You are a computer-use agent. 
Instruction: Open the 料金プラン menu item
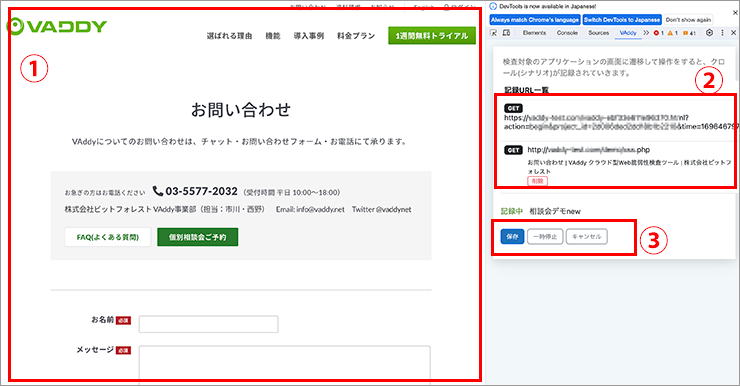click(356, 36)
